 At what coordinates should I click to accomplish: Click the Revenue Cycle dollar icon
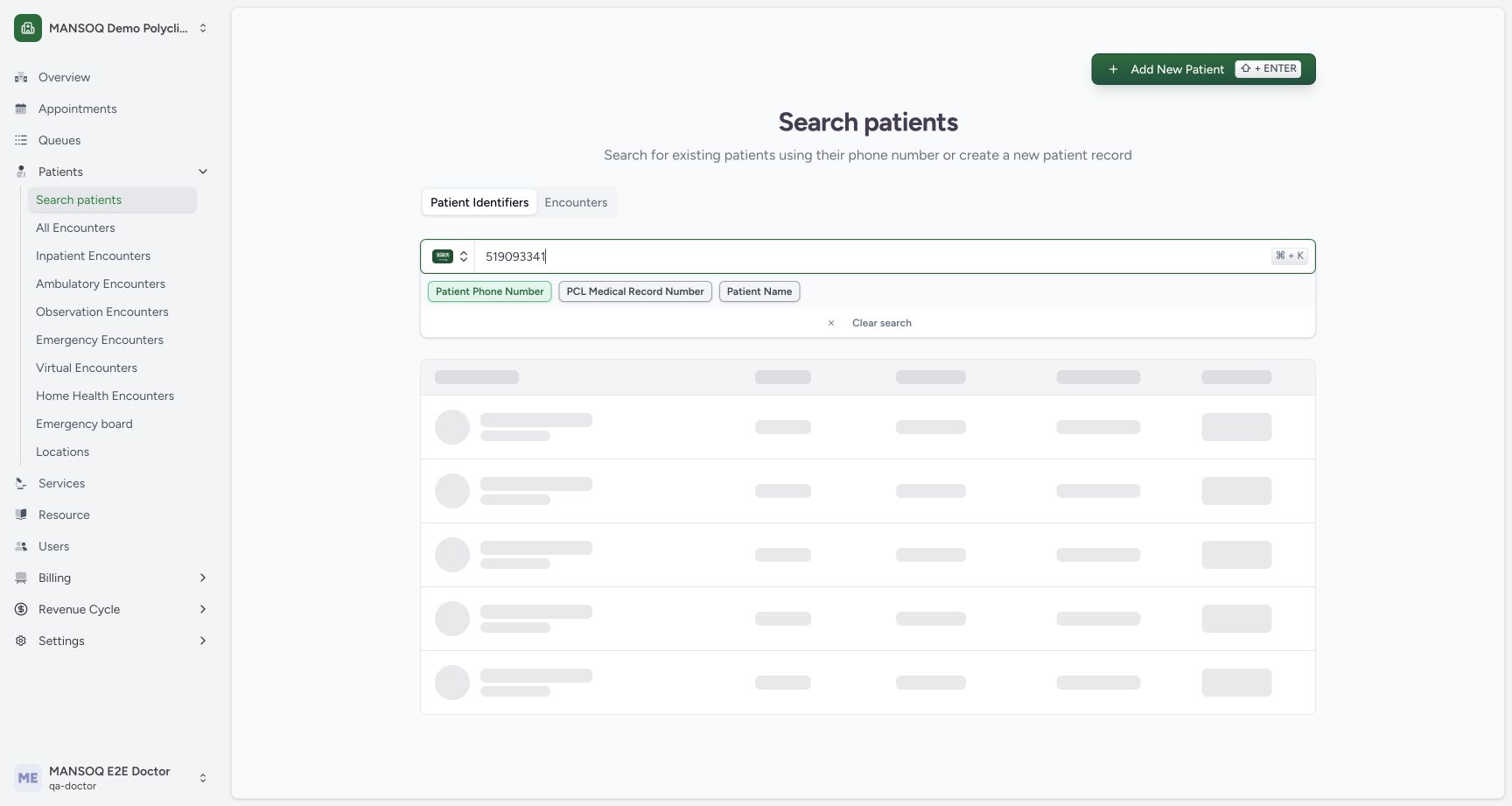[21, 609]
